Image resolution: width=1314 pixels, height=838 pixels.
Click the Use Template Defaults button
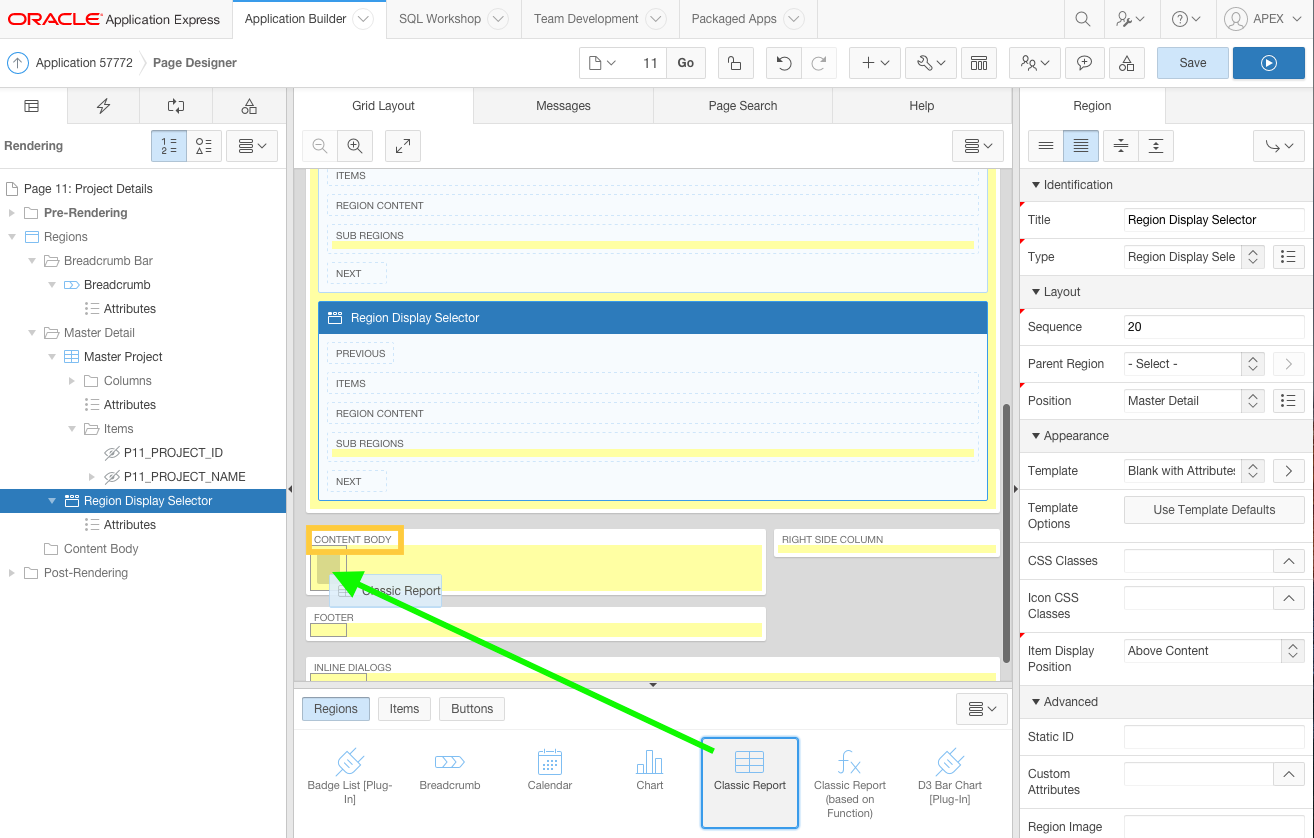point(1214,510)
